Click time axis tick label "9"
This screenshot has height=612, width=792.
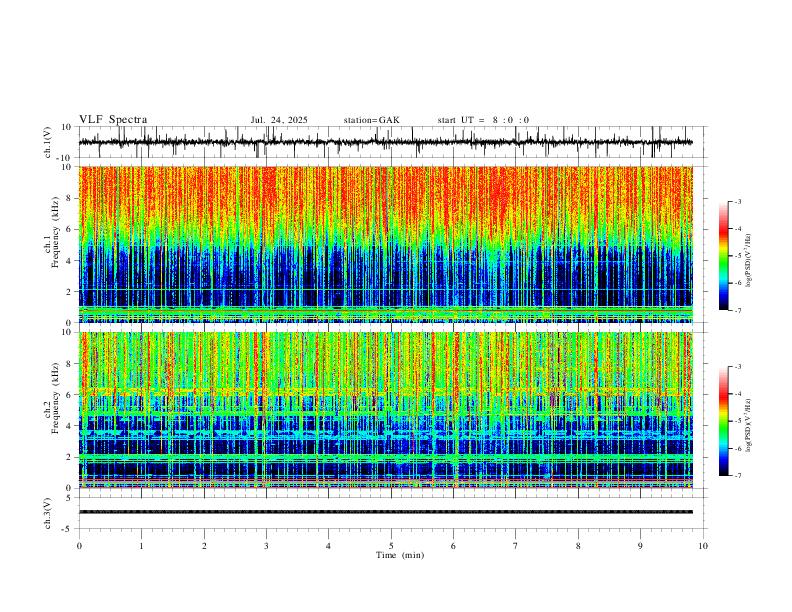point(640,546)
